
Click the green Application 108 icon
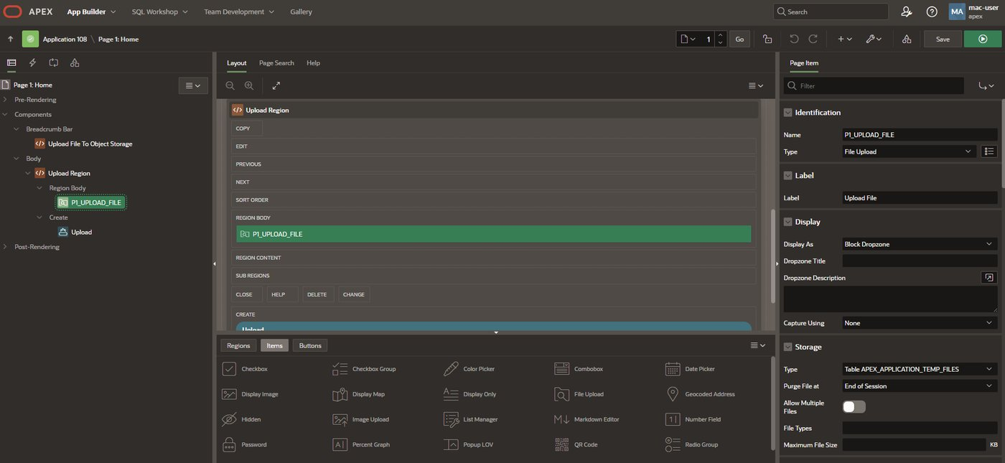[31, 39]
